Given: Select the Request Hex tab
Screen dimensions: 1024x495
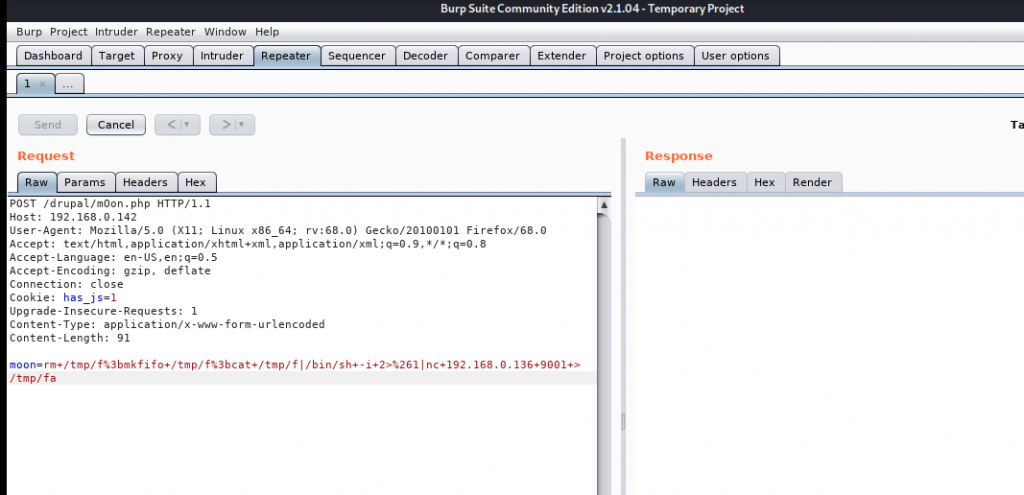Looking at the screenshot, I should tap(196, 182).
